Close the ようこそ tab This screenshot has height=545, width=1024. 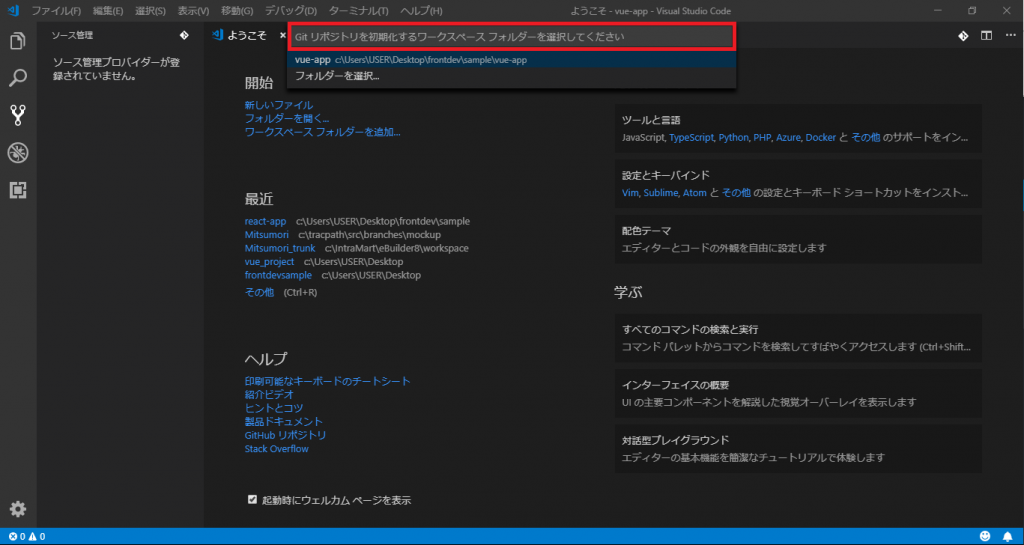click(x=283, y=36)
